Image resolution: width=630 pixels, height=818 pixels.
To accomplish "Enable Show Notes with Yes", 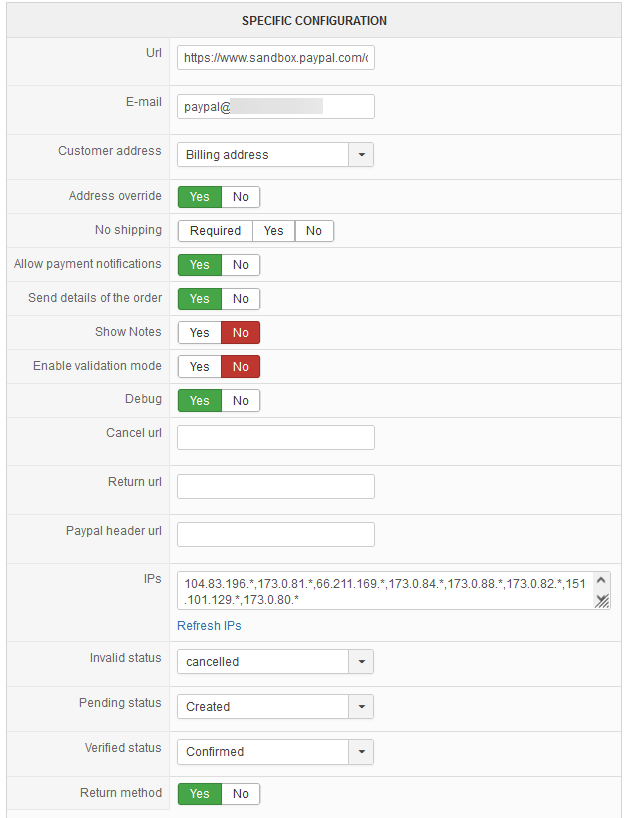I will pos(200,333).
